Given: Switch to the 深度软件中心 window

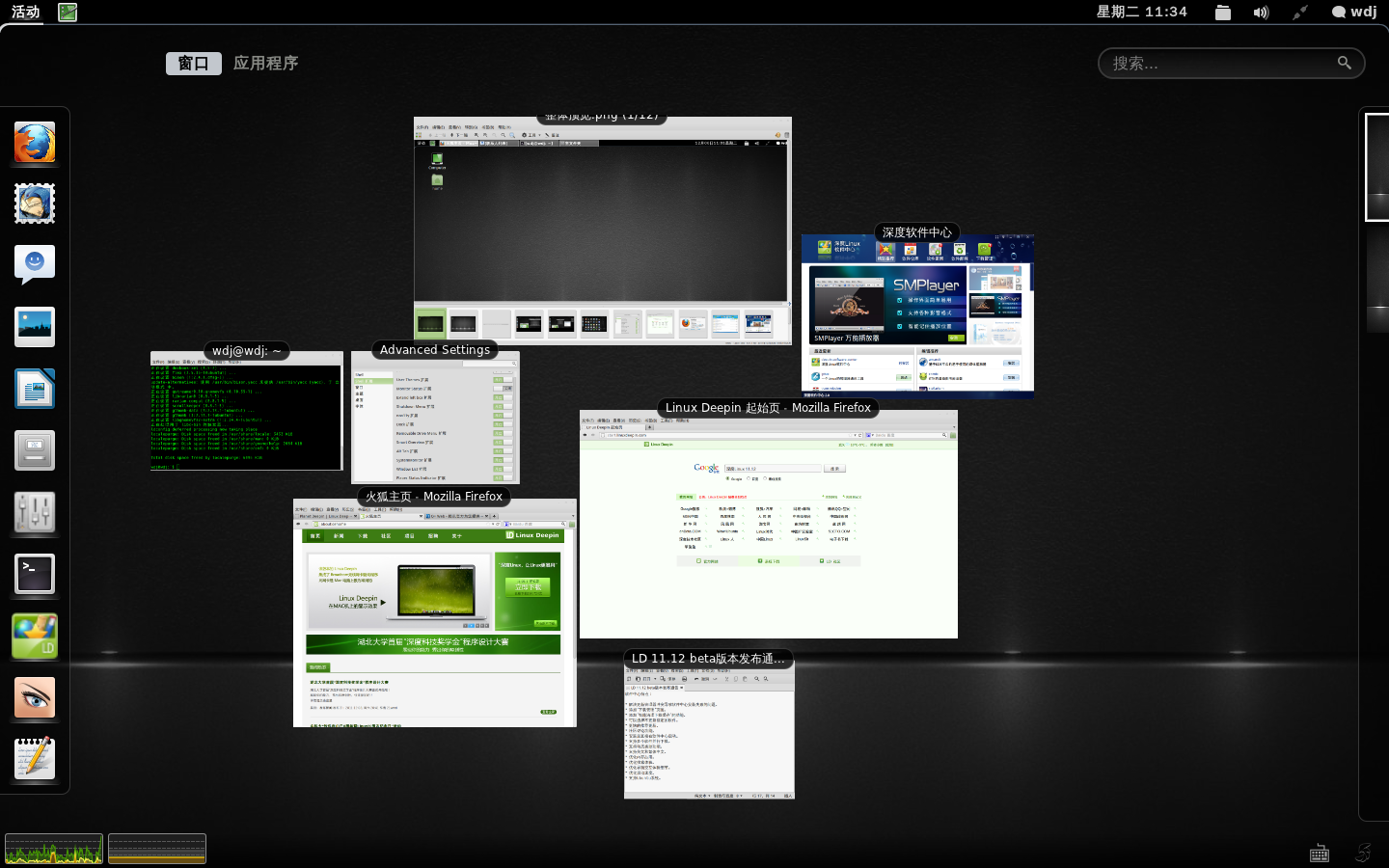Looking at the screenshot, I should pos(917,318).
